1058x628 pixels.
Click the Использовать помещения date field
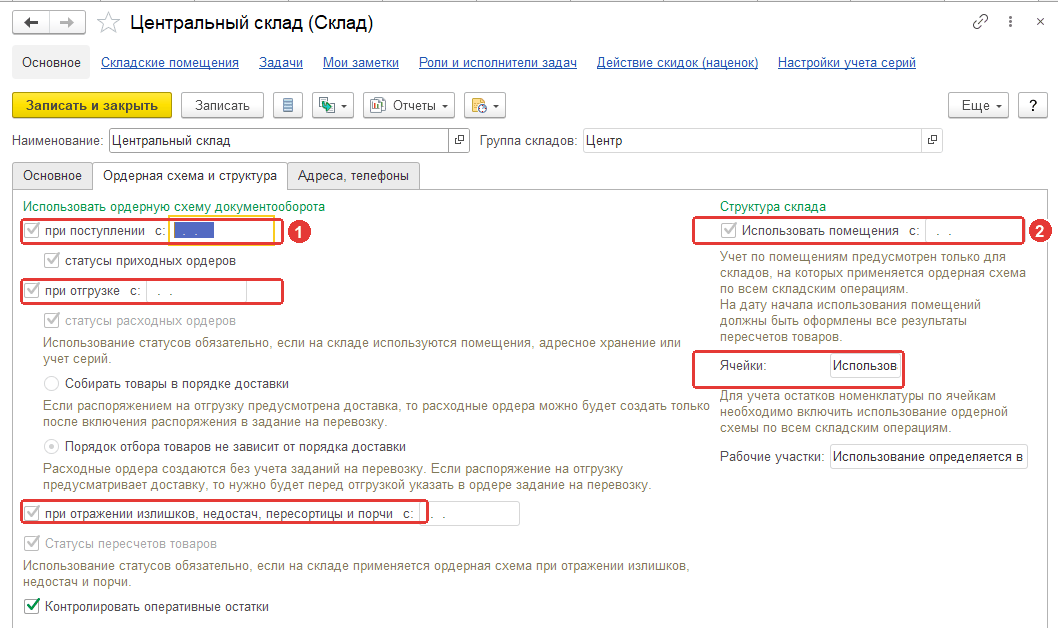[x=974, y=231]
